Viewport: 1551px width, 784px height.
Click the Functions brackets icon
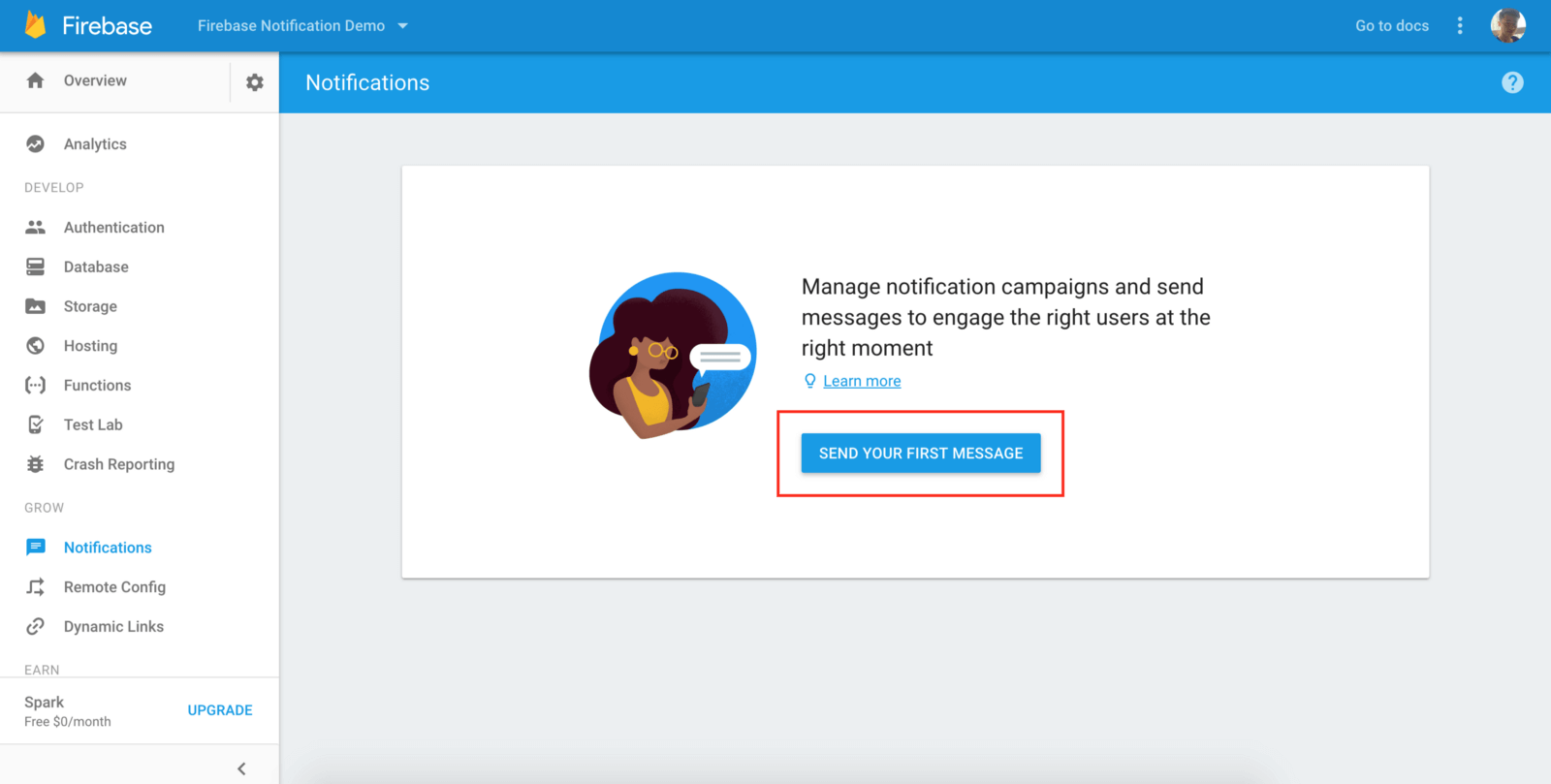36,385
